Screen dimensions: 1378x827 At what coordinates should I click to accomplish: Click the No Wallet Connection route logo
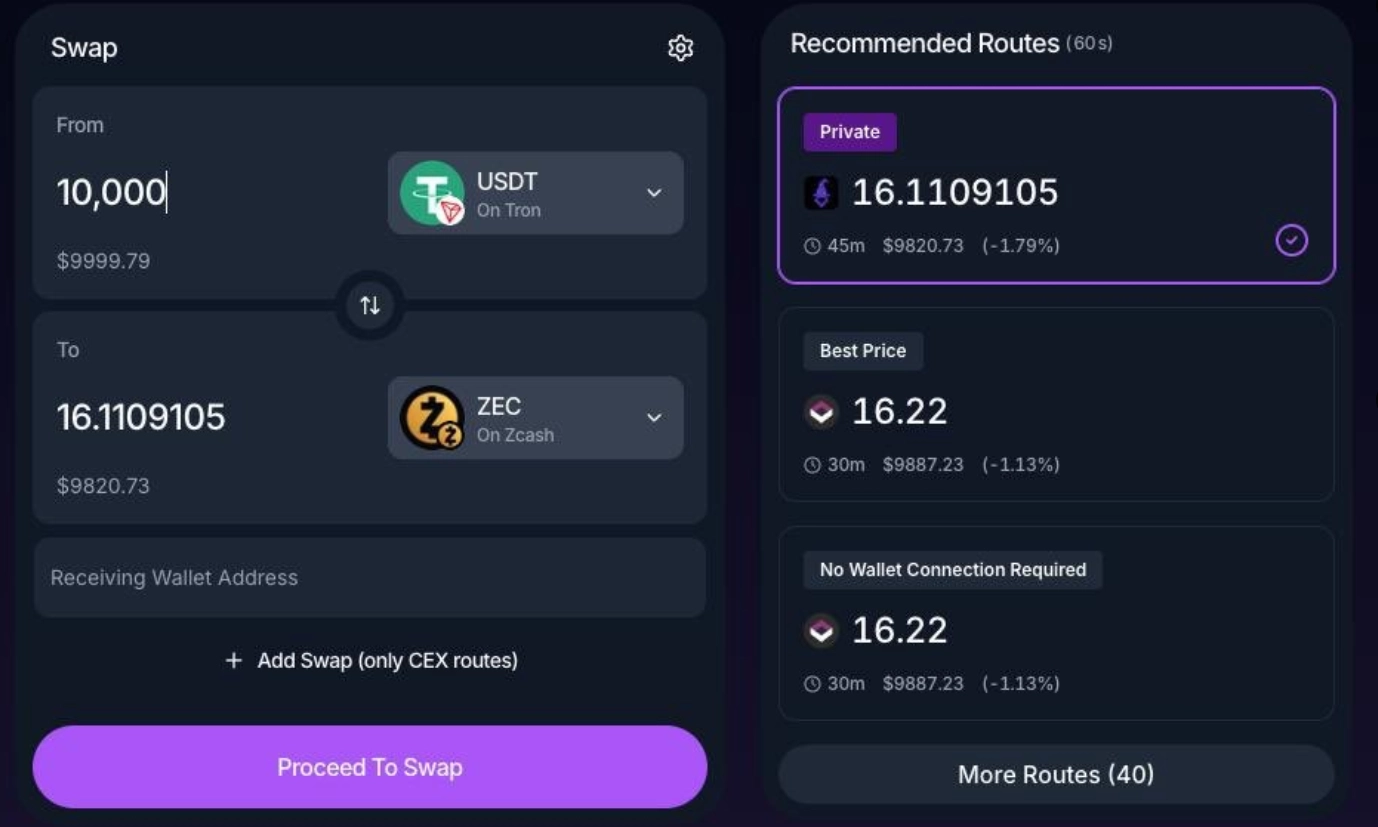click(x=821, y=630)
